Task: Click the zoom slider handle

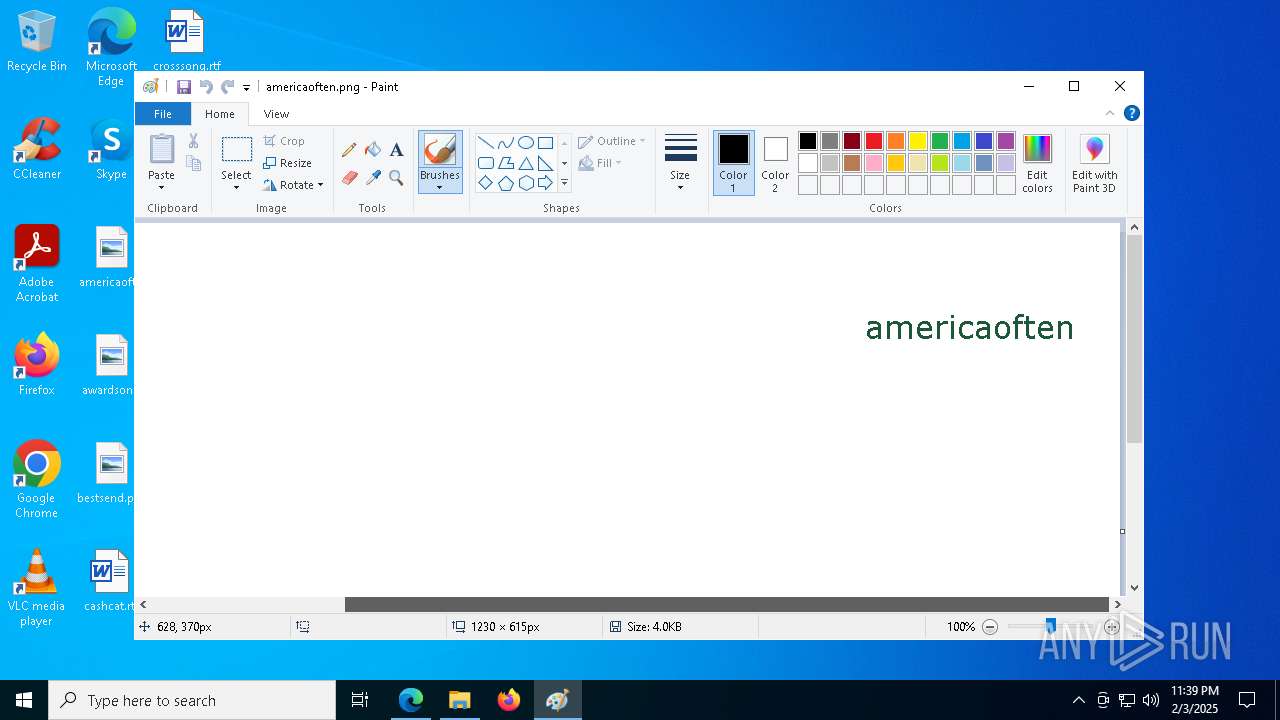Action: (x=1050, y=627)
